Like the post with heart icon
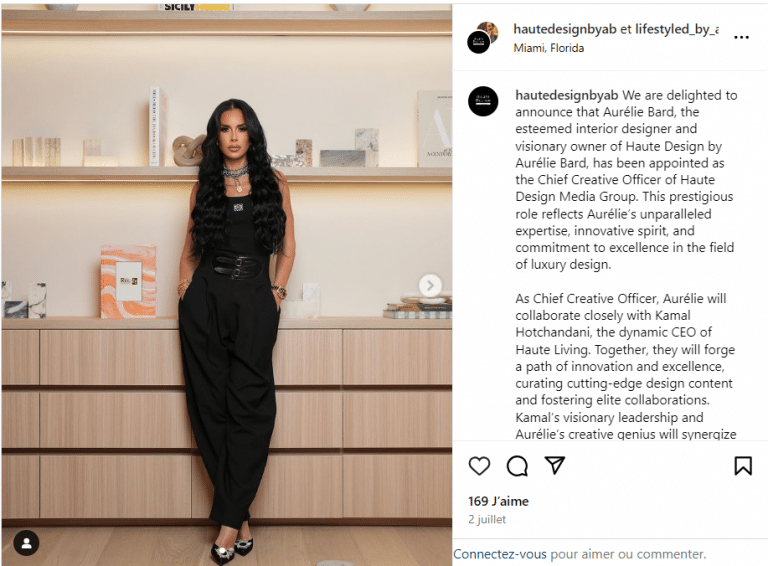This screenshot has width=768, height=566. coord(479,466)
